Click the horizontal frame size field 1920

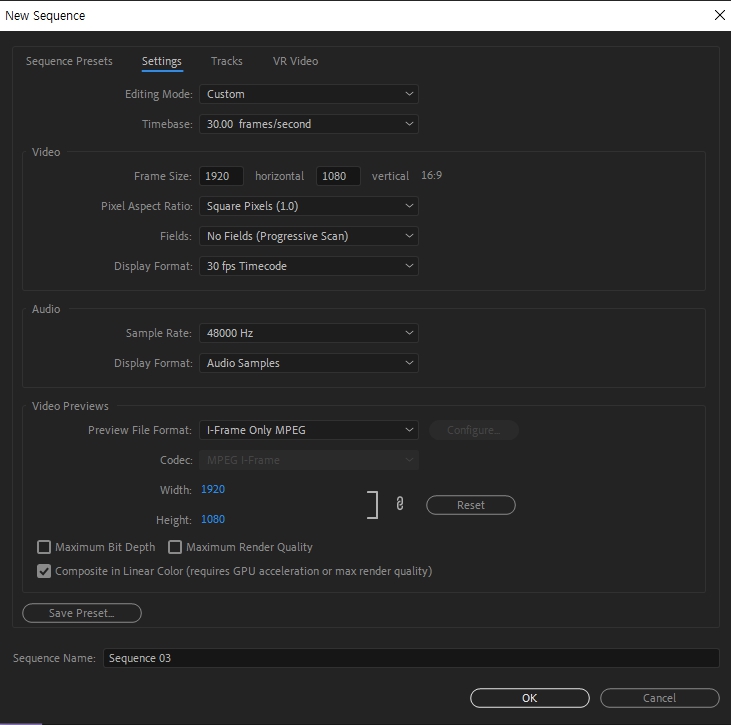[x=221, y=176]
